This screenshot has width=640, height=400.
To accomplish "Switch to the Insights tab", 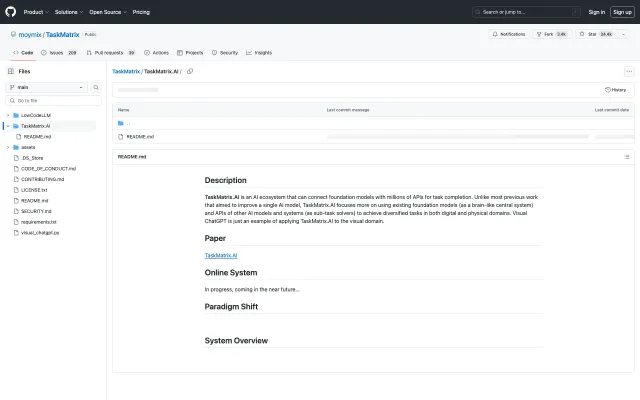I will click(x=259, y=53).
